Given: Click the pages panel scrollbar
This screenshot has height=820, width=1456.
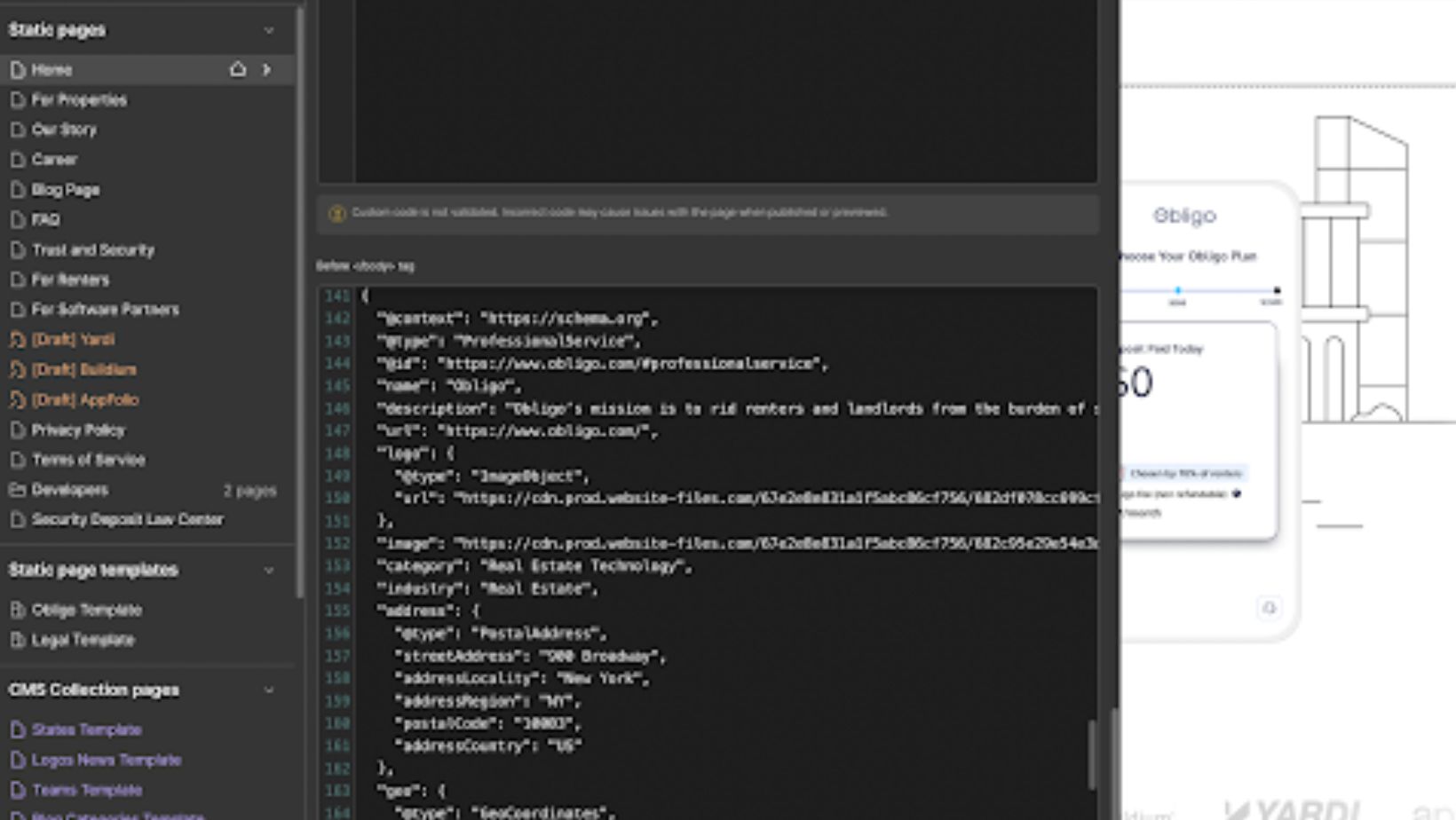Looking at the screenshot, I should tap(300, 302).
